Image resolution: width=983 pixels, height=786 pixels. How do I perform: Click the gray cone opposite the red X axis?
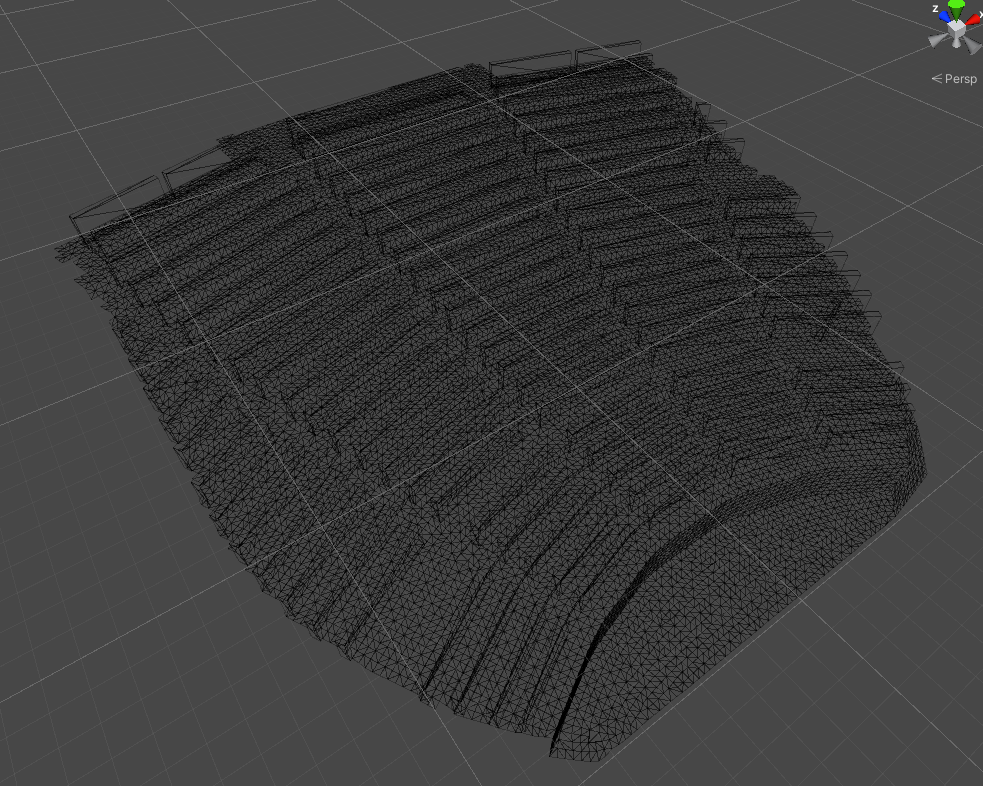(x=937, y=40)
